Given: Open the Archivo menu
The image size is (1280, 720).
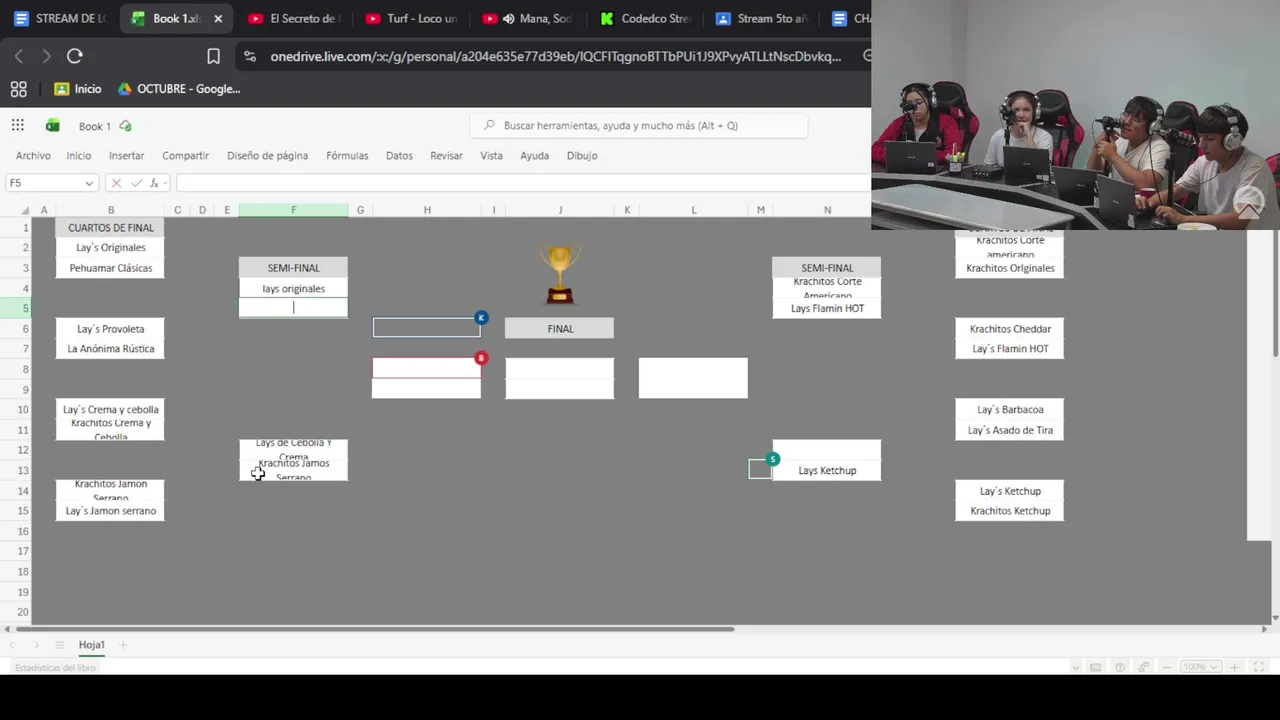Looking at the screenshot, I should [33, 155].
